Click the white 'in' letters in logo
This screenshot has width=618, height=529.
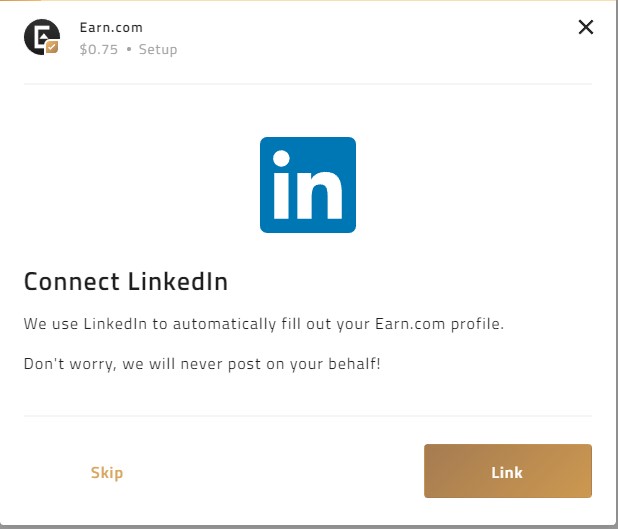[x=308, y=188]
